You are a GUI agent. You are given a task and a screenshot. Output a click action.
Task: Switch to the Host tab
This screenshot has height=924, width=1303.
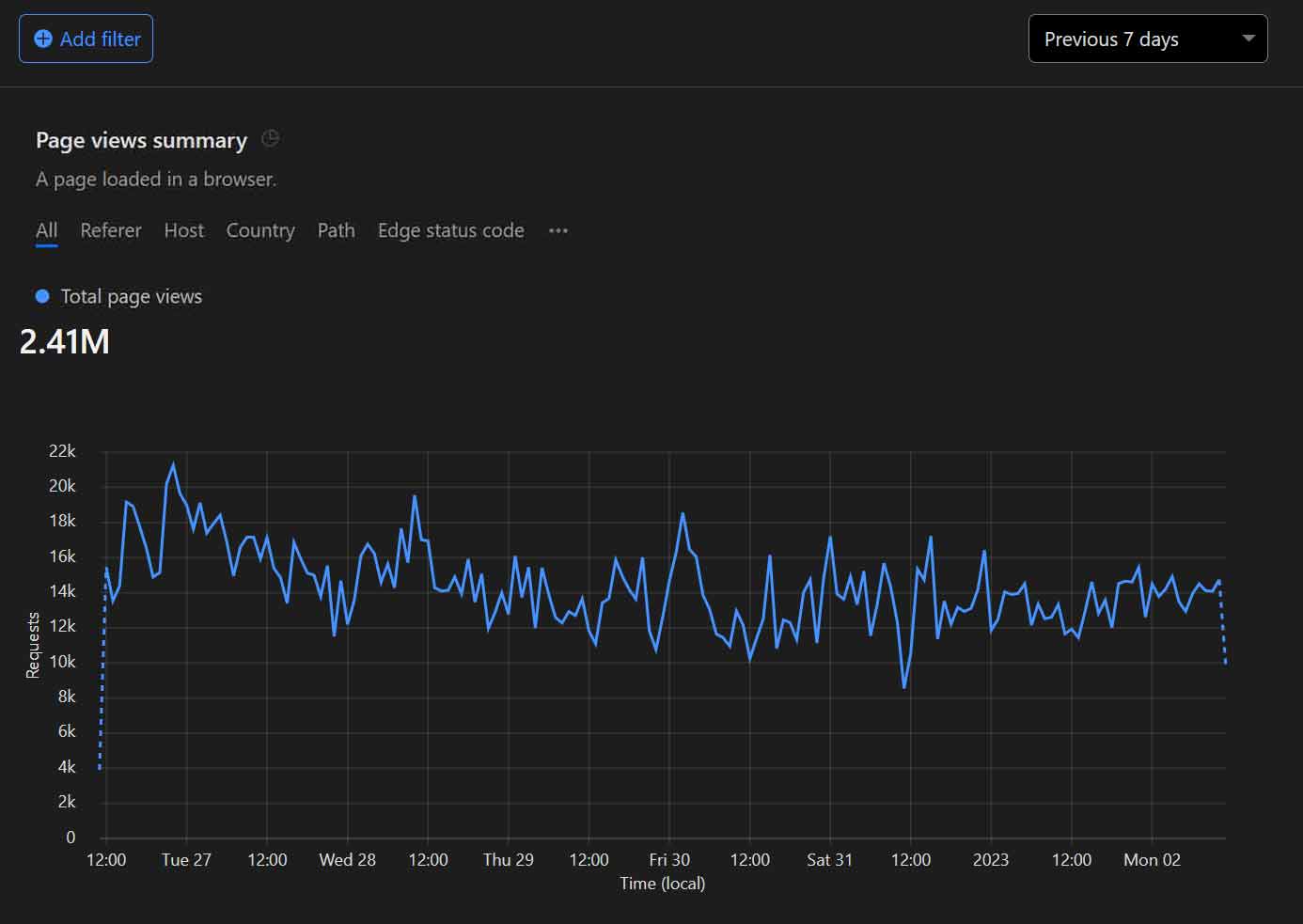(x=183, y=230)
